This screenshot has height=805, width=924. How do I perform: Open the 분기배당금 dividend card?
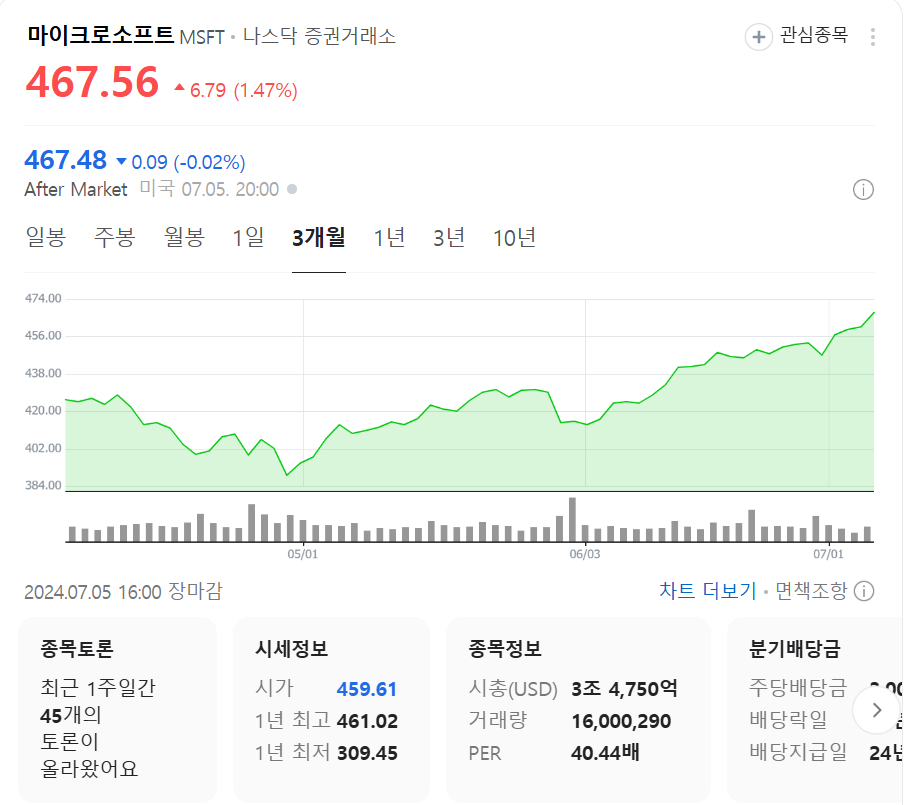coord(815,710)
